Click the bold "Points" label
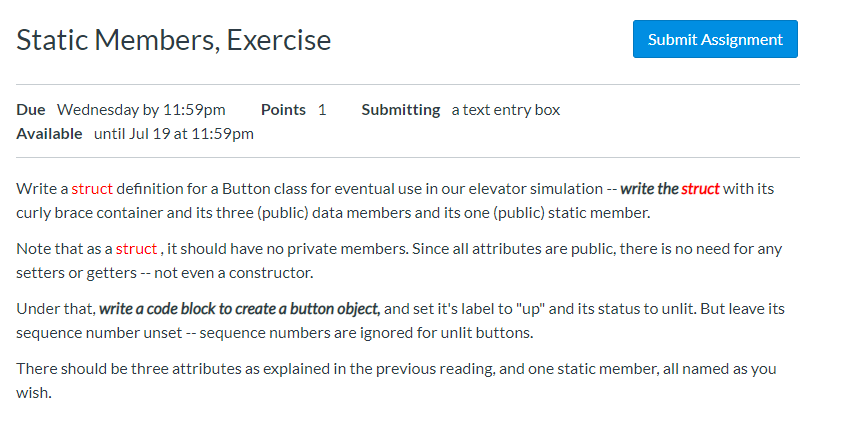The image size is (847, 444). (x=283, y=110)
